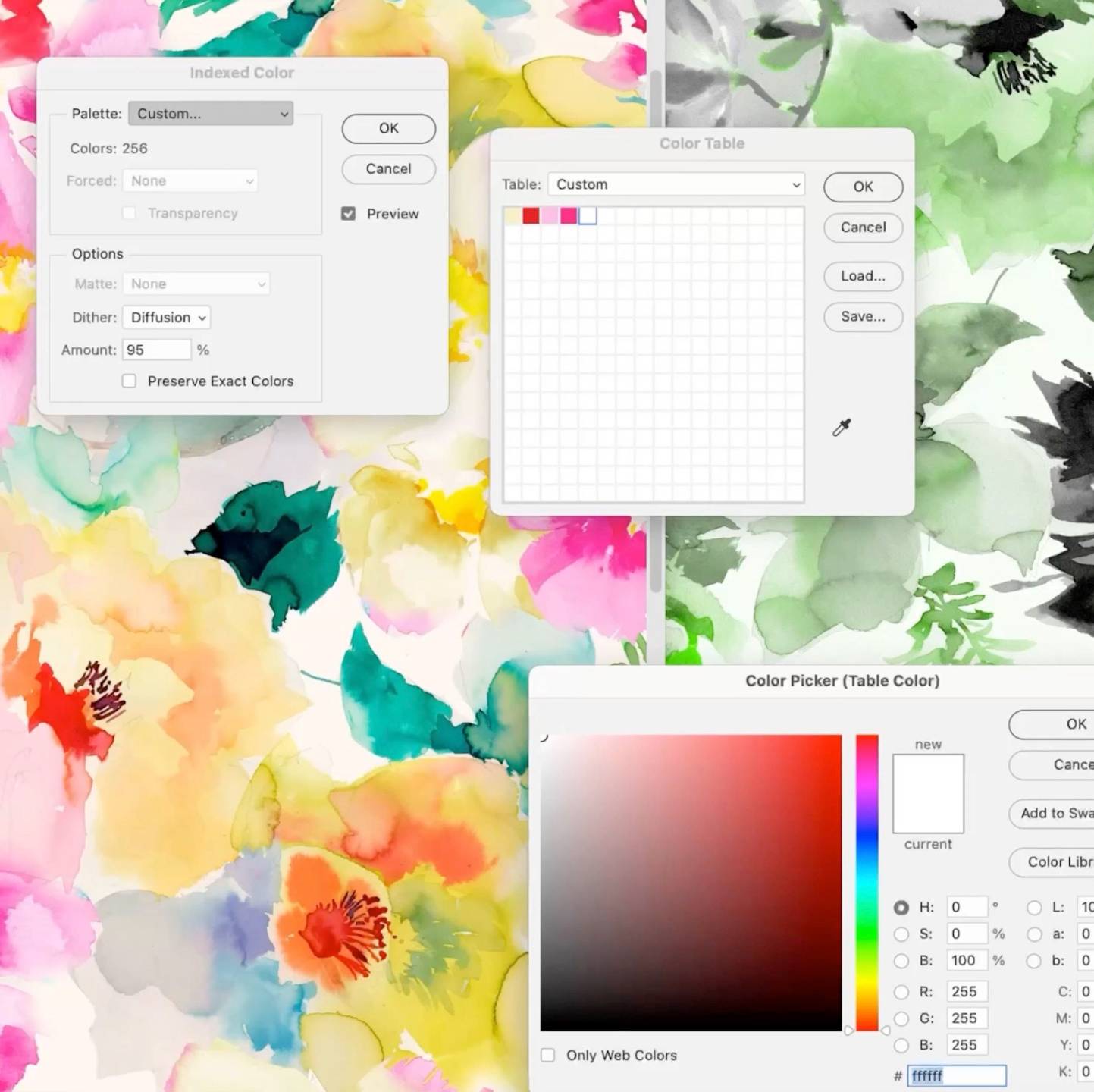
Task: Select the L lightness radio button
Action: 1034,907
